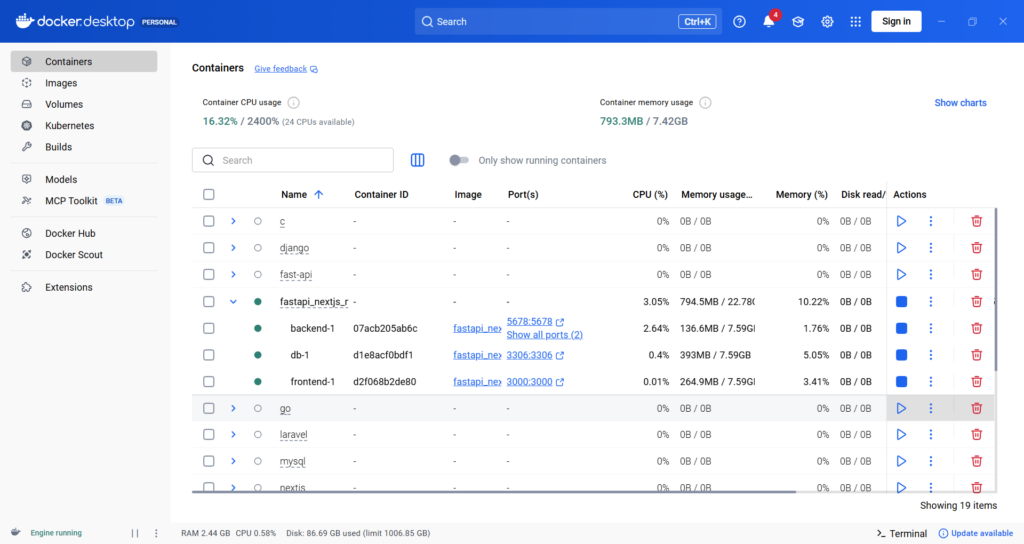This screenshot has height=544, width=1024.
Task: Show CPU usage info tooltip icon
Action: point(294,103)
